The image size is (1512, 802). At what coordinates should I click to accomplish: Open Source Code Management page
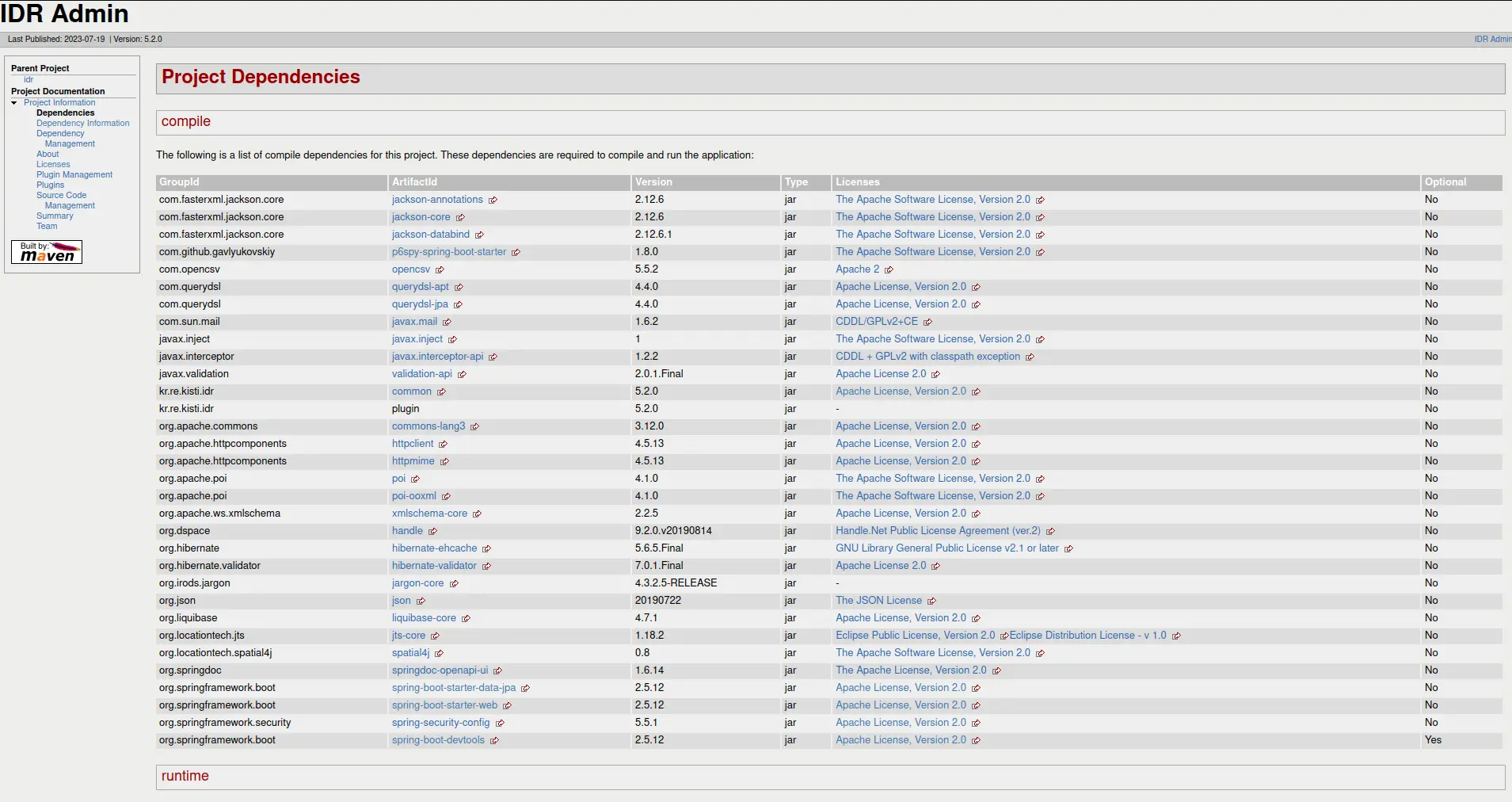tap(66, 200)
